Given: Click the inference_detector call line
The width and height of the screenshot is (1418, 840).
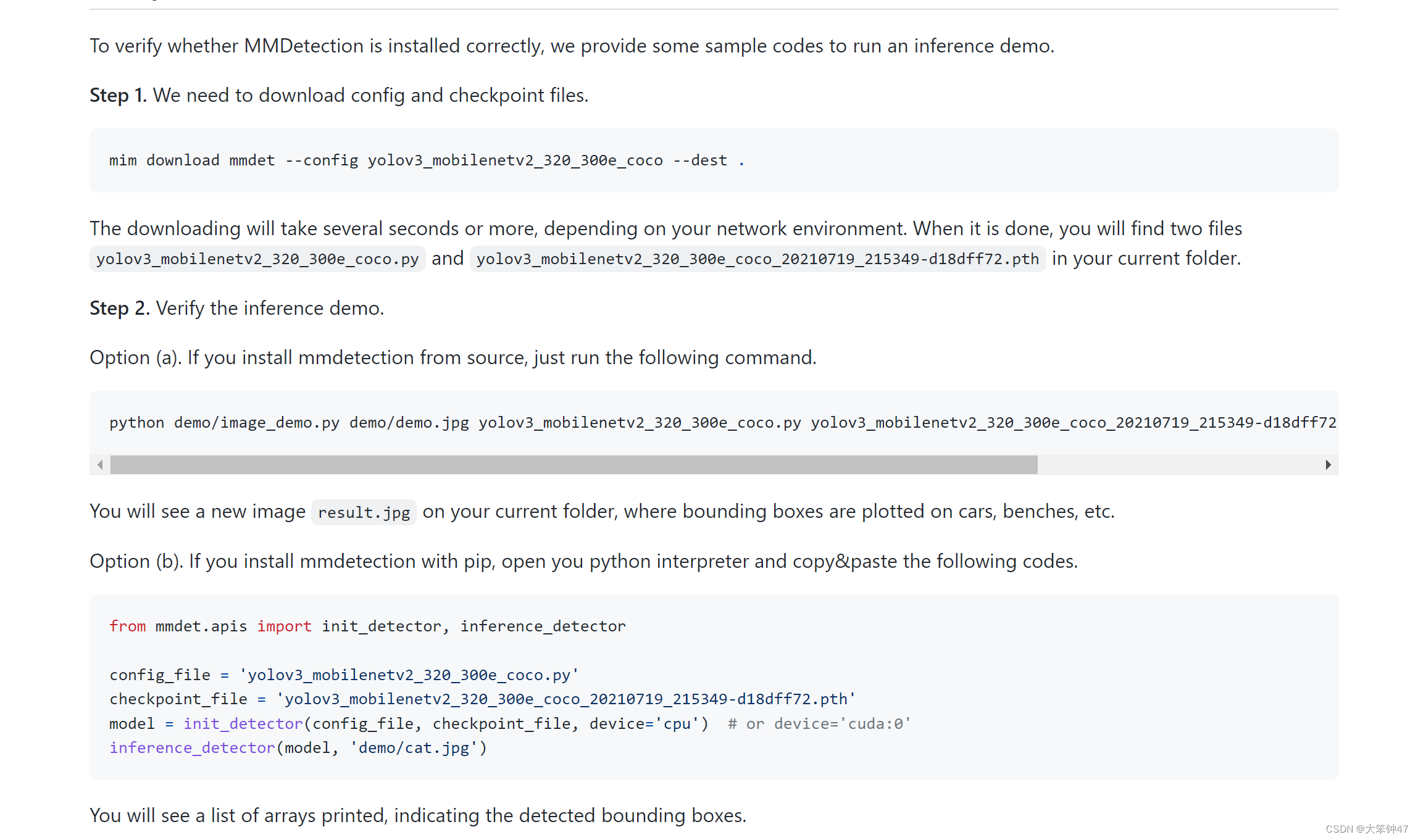Looking at the screenshot, I should [298, 748].
